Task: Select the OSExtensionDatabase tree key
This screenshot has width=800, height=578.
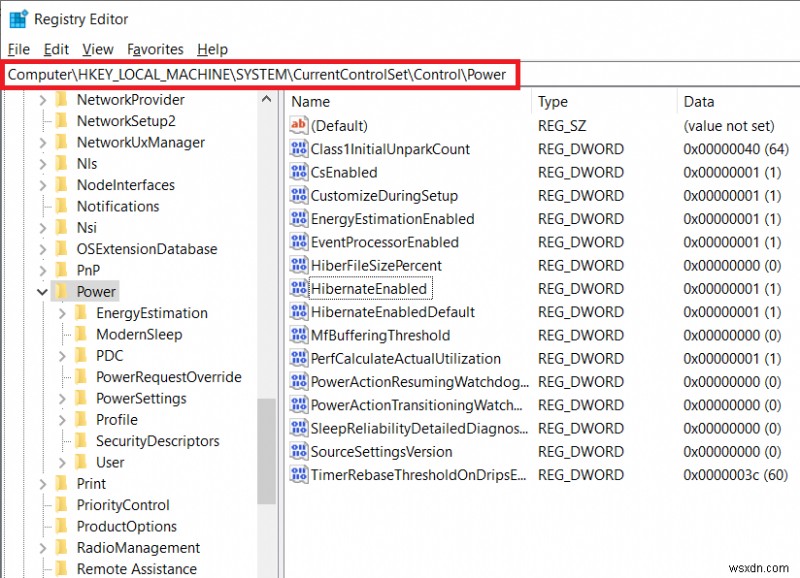Action: (147, 249)
